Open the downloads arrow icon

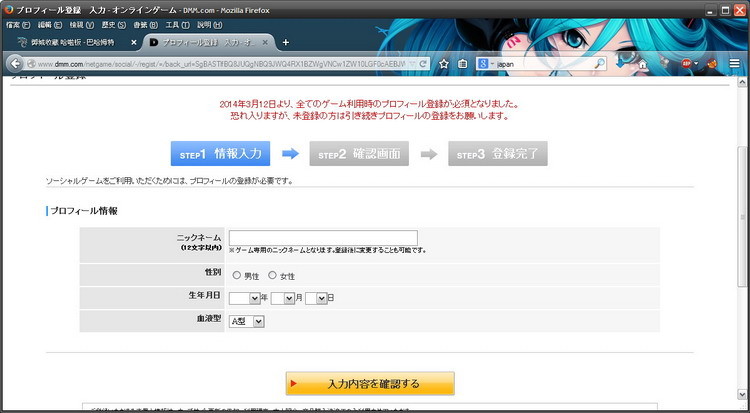pos(620,64)
